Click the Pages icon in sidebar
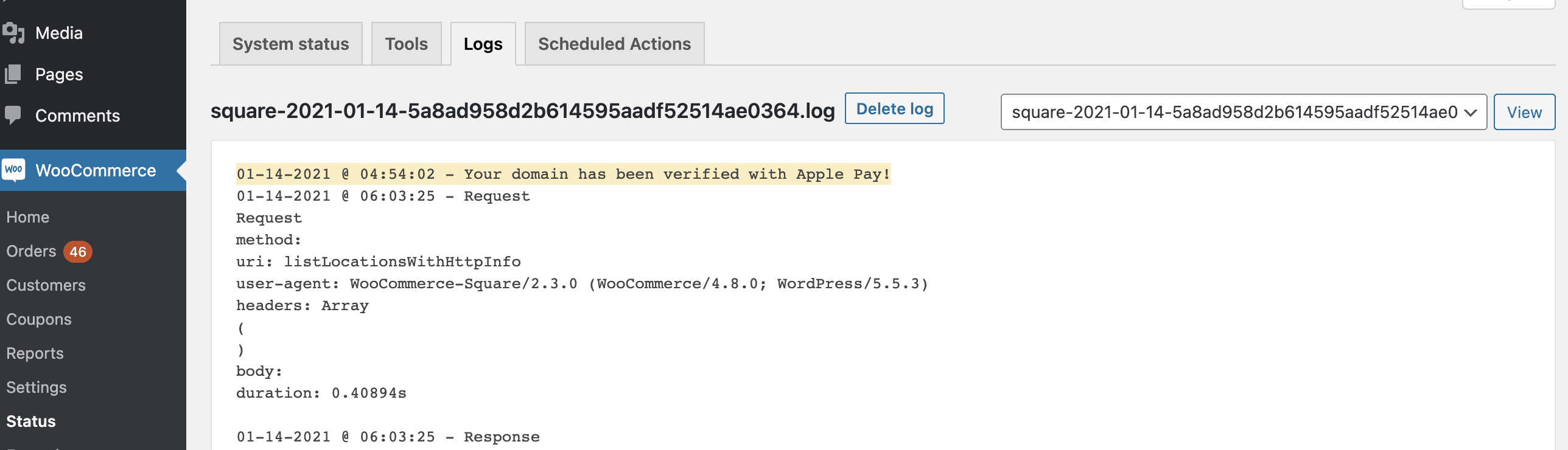The height and width of the screenshot is (450, 1568). click(13, 74)
